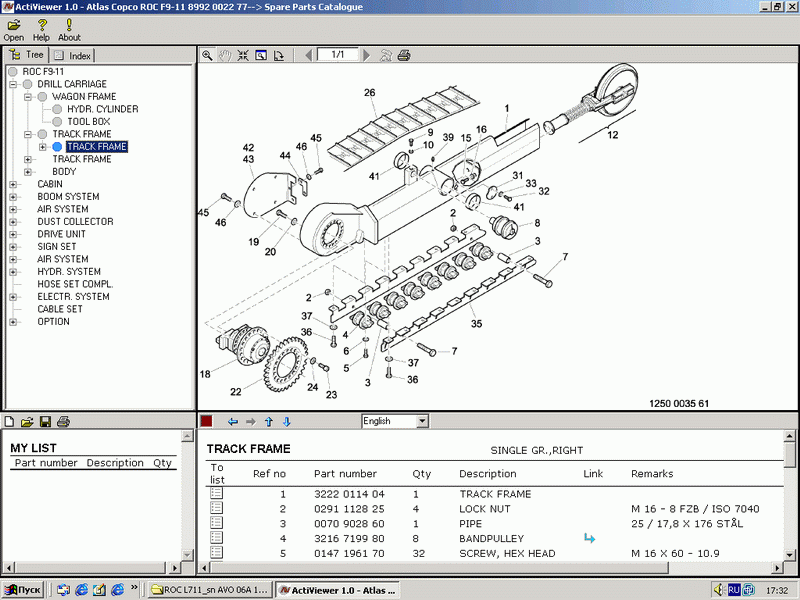Click the About button
This screenshot has height=600, width=800.
click(x=69, y=29)
